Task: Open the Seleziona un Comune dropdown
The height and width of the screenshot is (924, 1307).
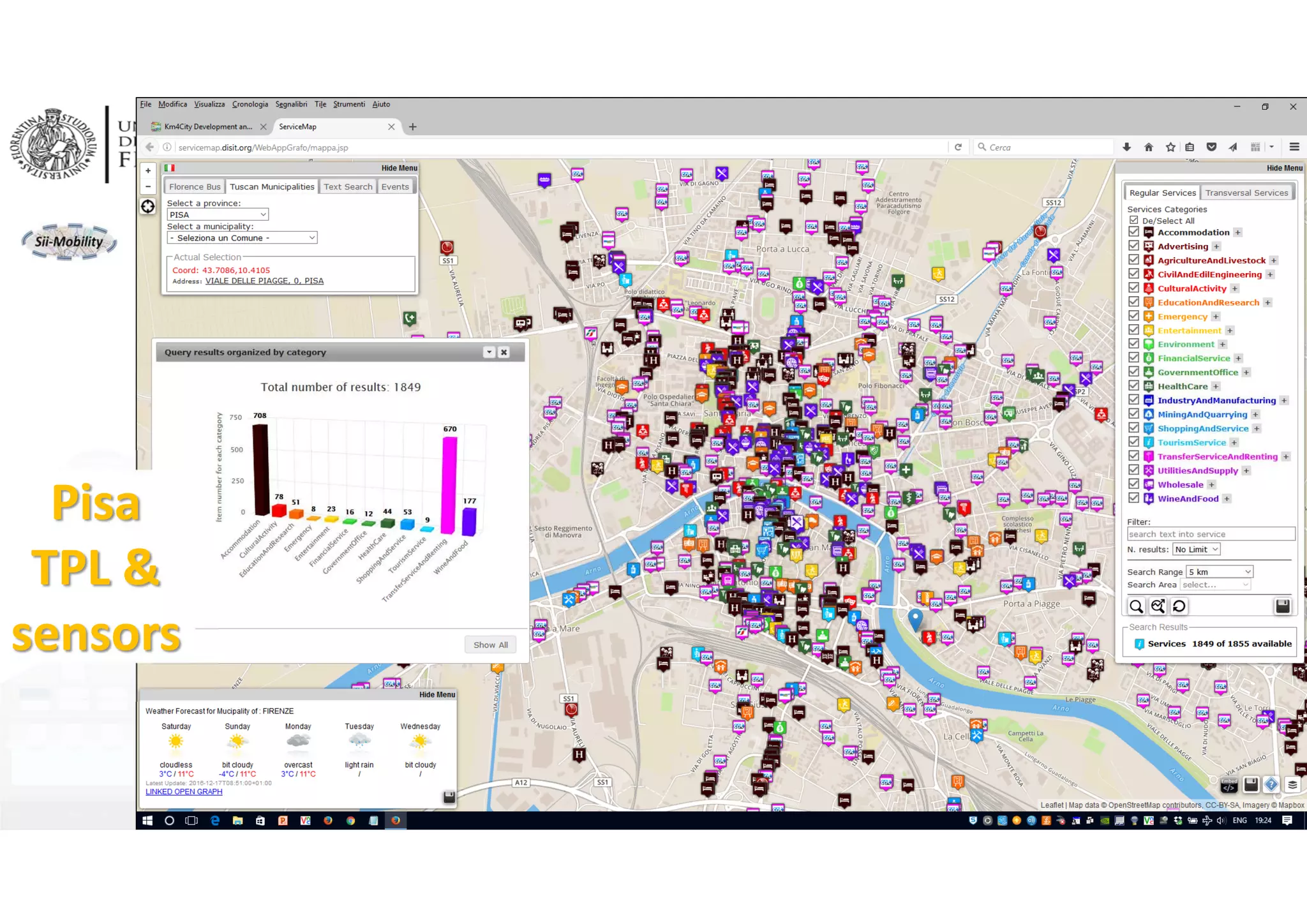Action: [x=242, y=237]
